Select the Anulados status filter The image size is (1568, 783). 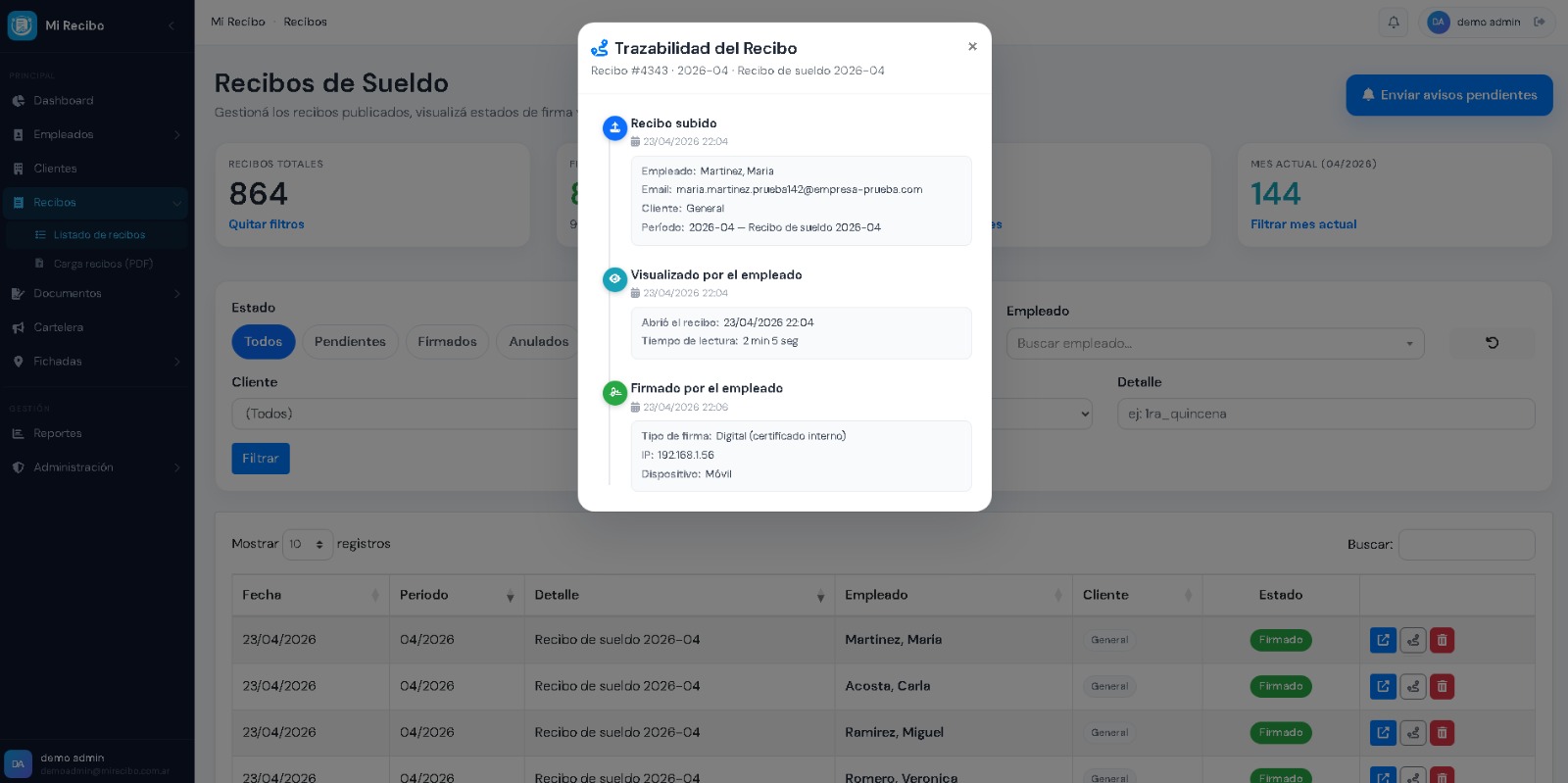[538, 342]
